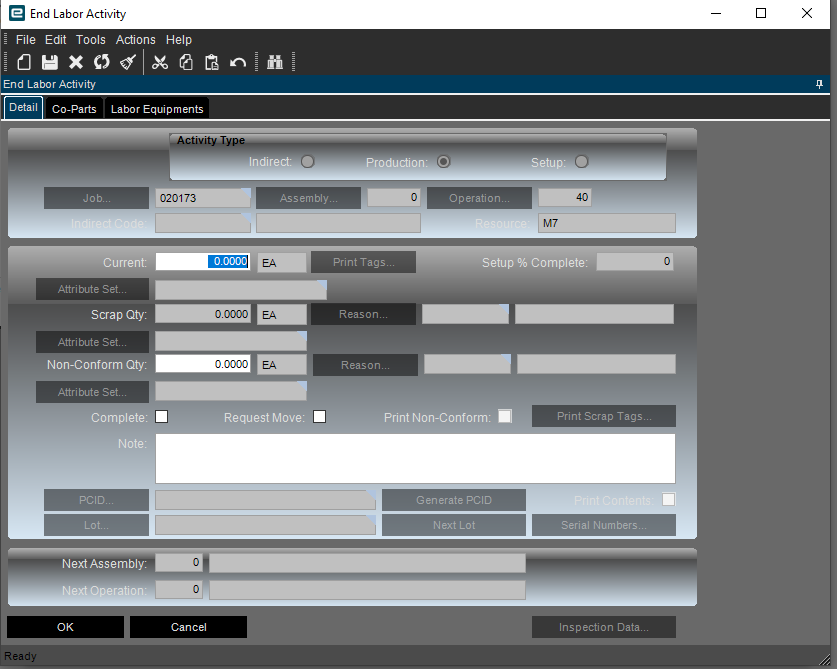837x669 pixels.
Task: Click the binoculars Search icon
Action: (275, 62)
